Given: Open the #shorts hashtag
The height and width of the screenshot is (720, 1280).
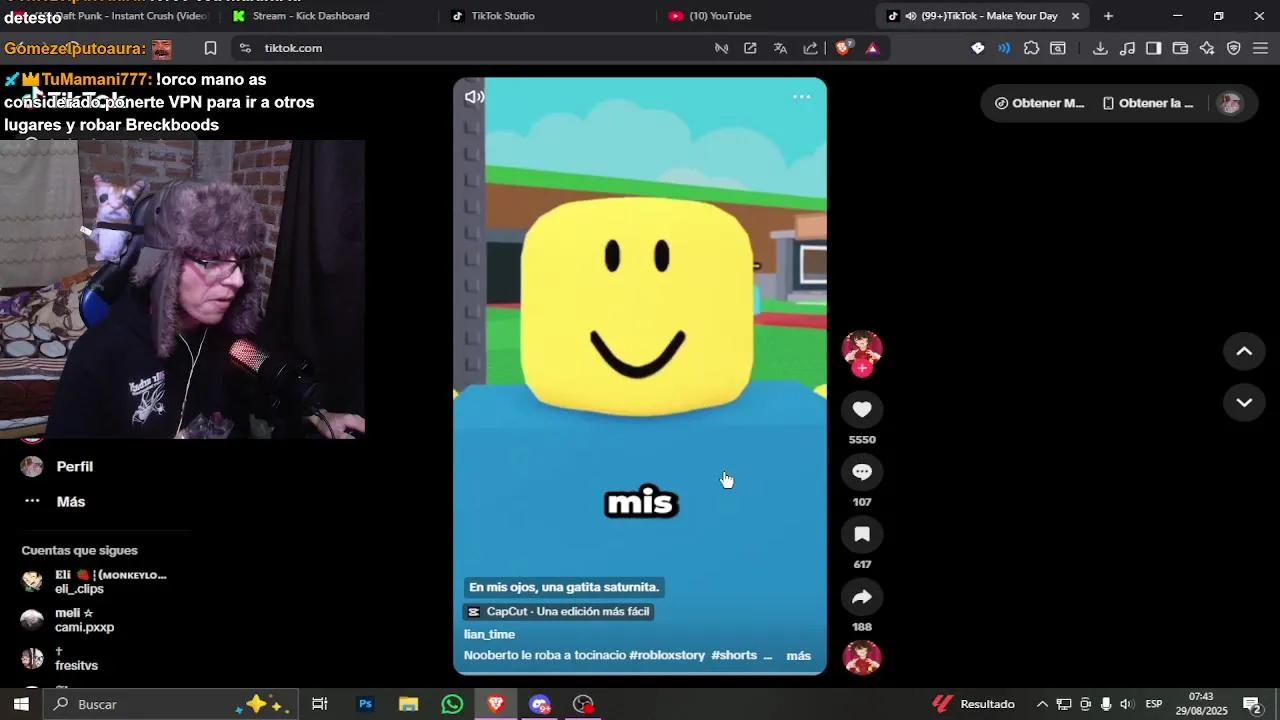Looking at the screenshot, I should pos(734,656).
